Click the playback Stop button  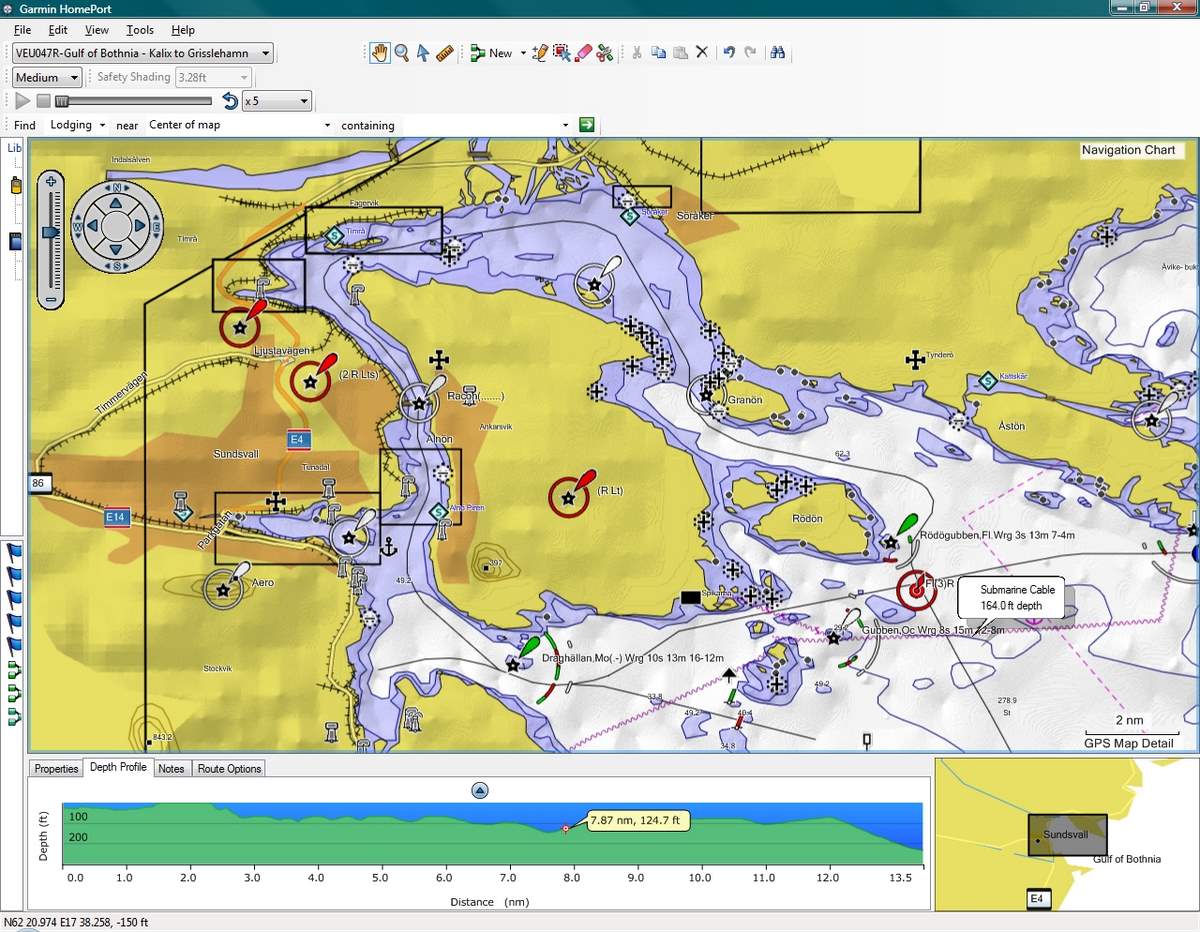point(44,101)
